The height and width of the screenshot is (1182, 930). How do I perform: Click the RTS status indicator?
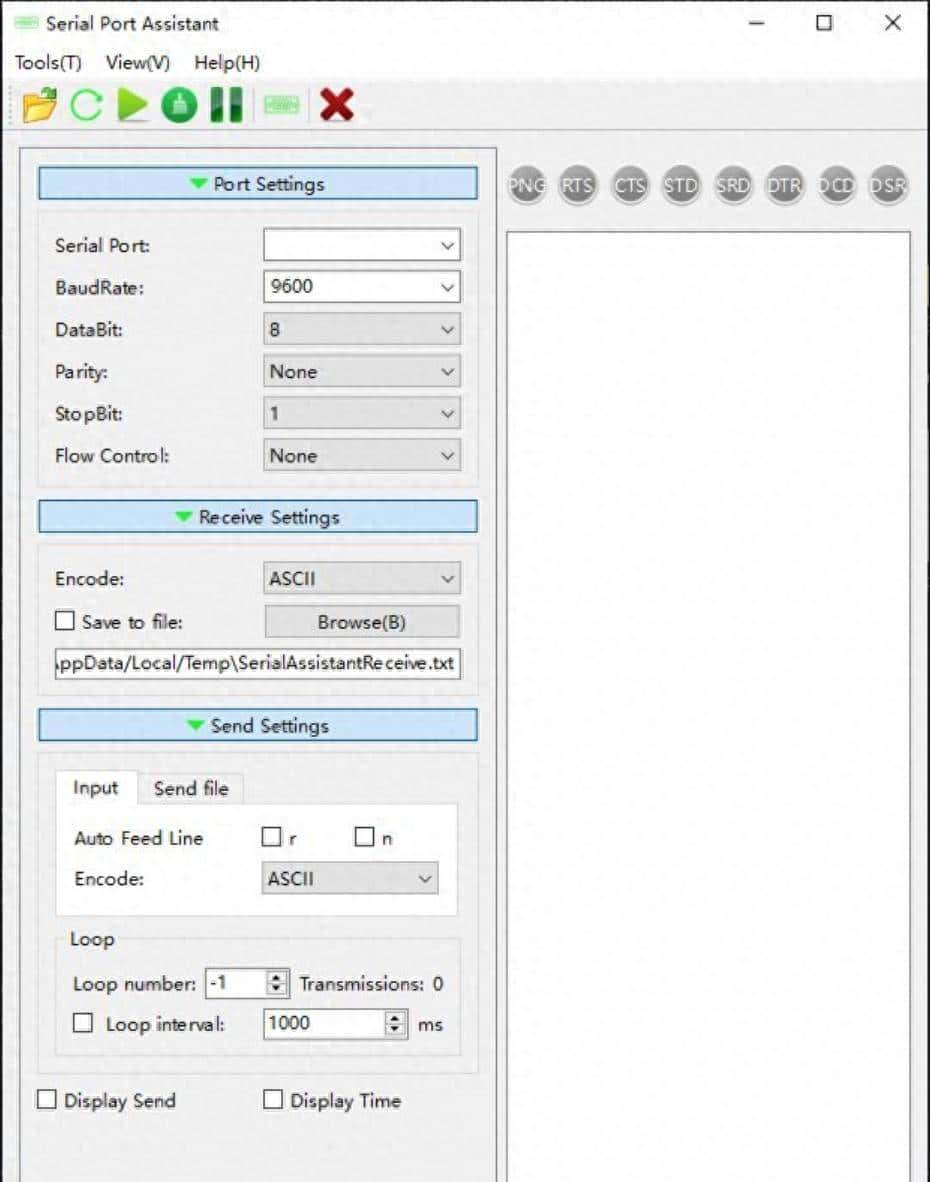click(x=576, y=185)
